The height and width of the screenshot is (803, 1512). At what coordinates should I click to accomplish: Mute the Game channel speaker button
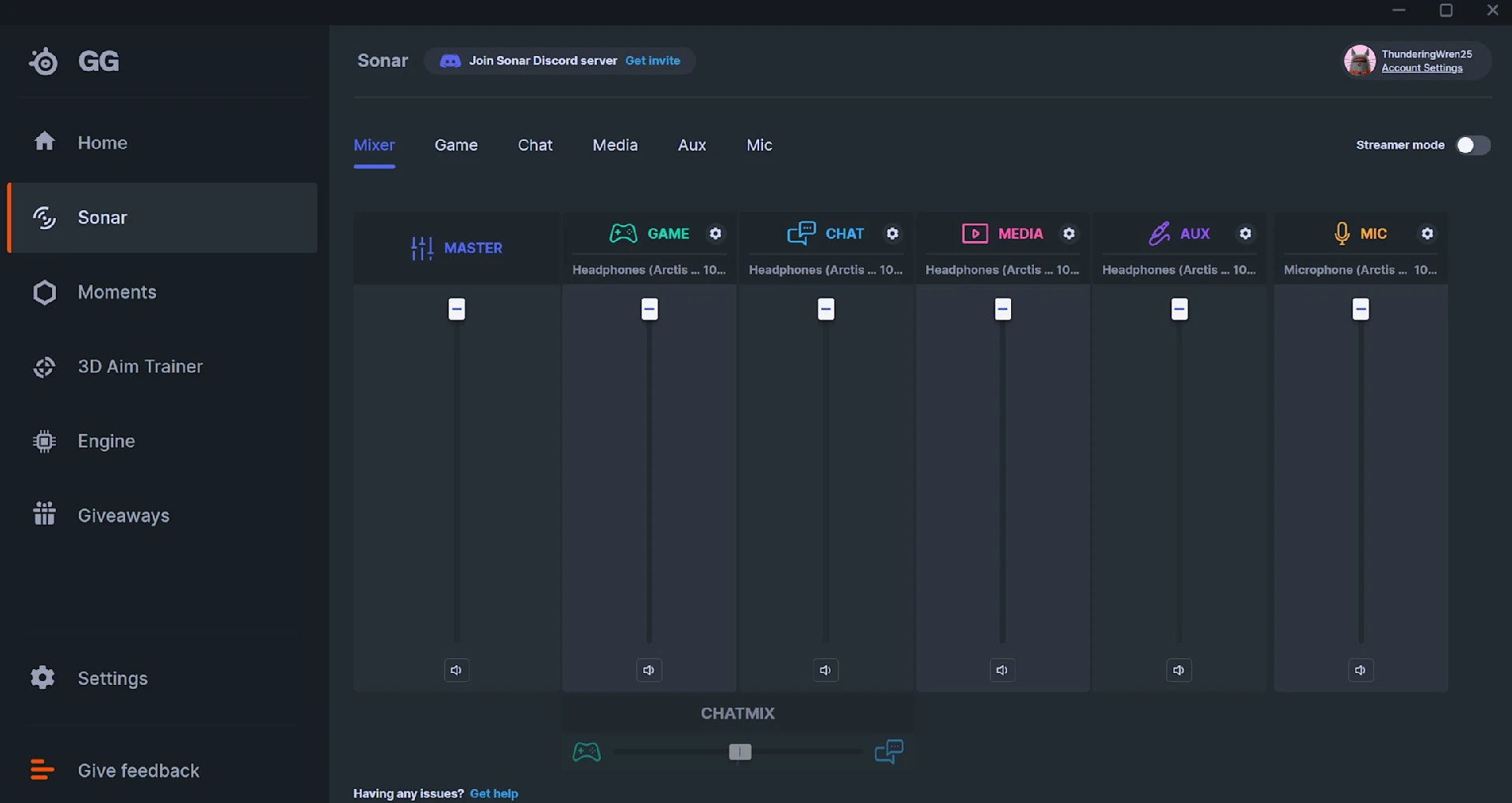click(649, 670)
